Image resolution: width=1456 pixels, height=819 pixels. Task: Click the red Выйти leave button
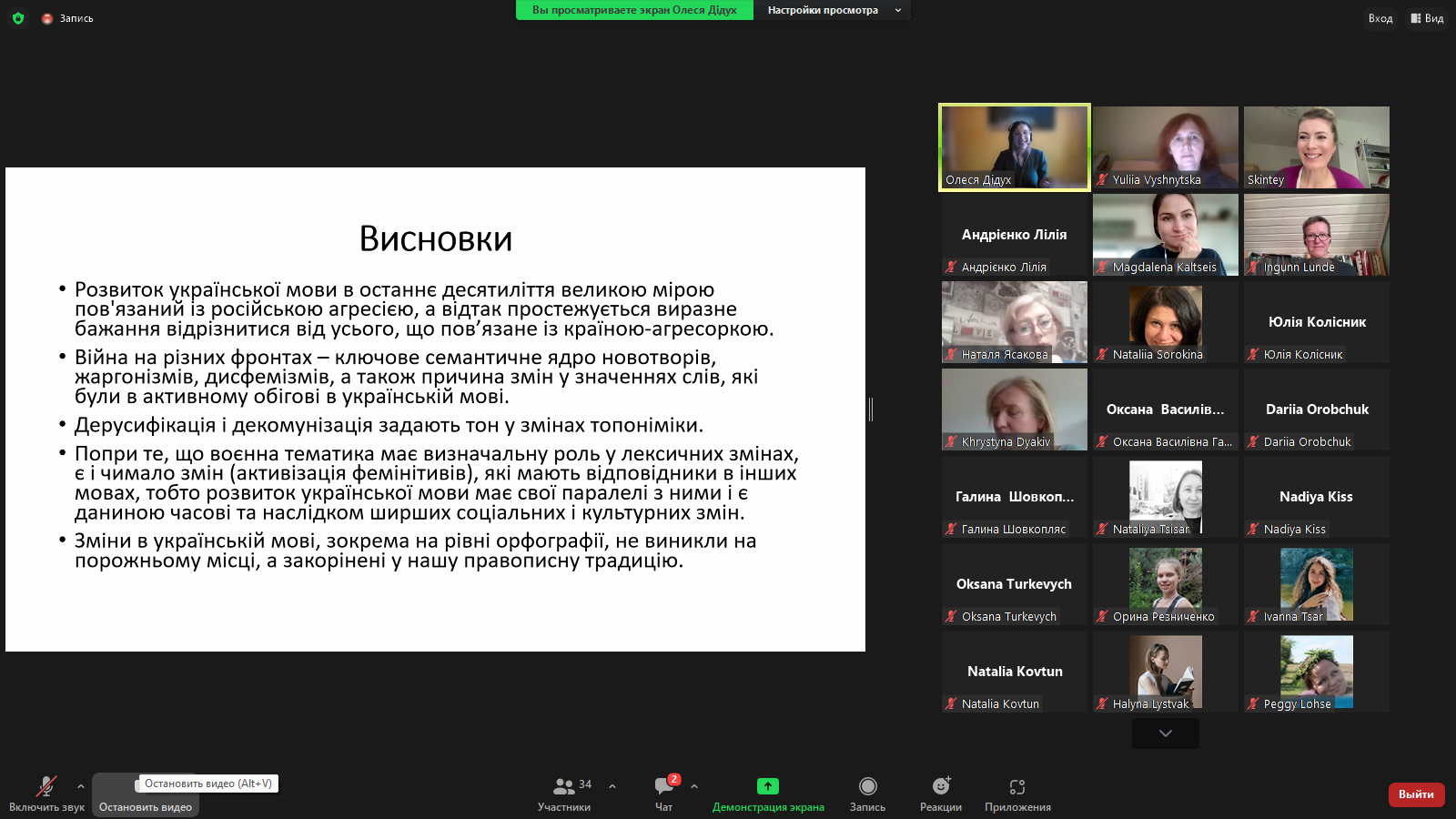1416,794
